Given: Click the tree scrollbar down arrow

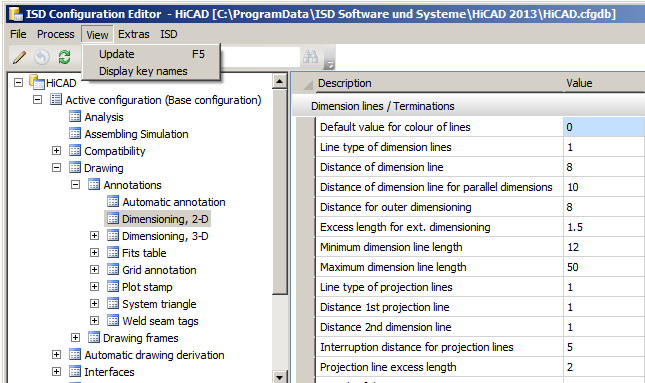Looking at the screenshot, I should (x=280, y=377).
